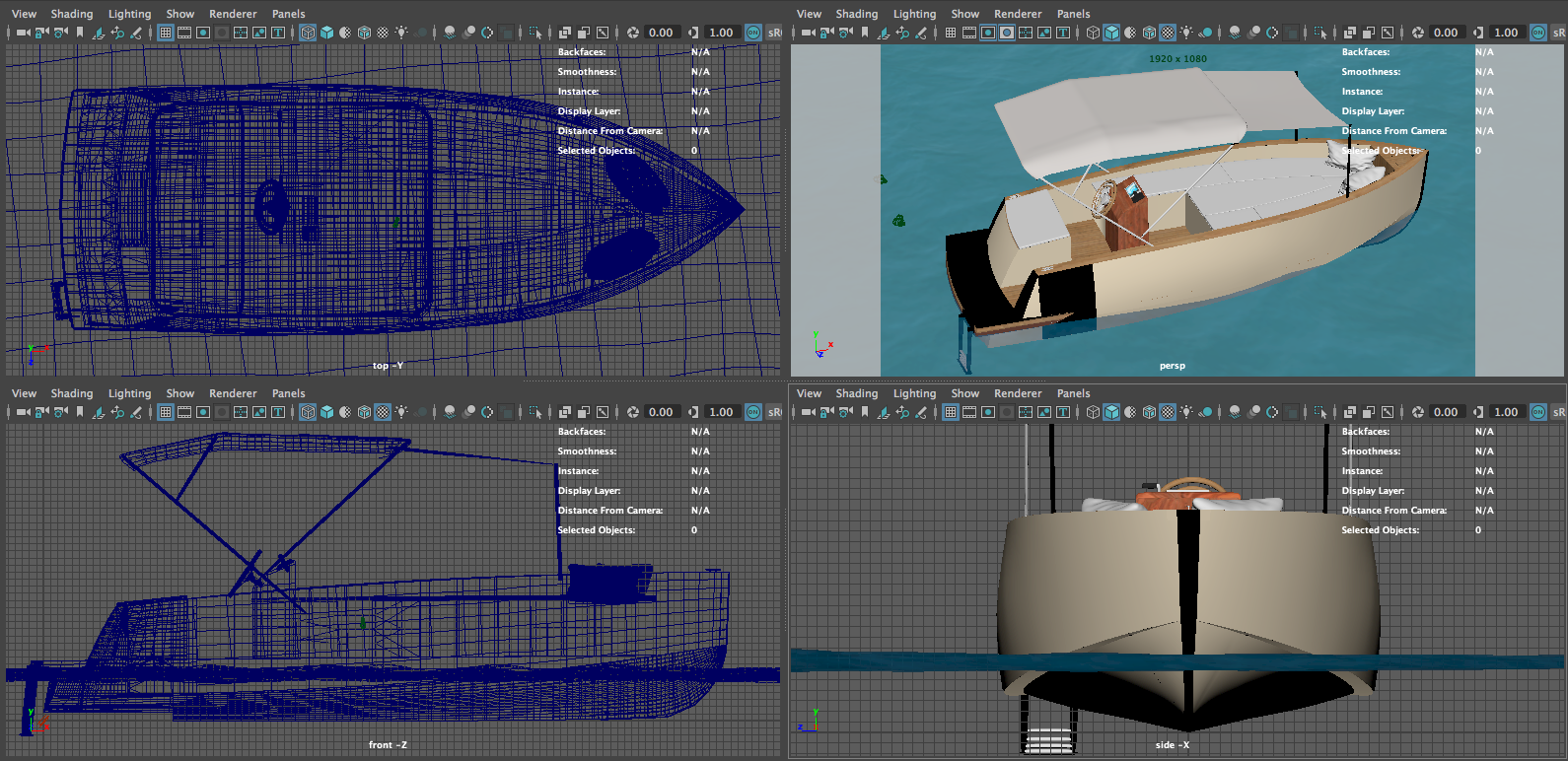1568x761 pixels.
Task: Open the View menu in front -Z panel
Action: (x=25, y=393)
